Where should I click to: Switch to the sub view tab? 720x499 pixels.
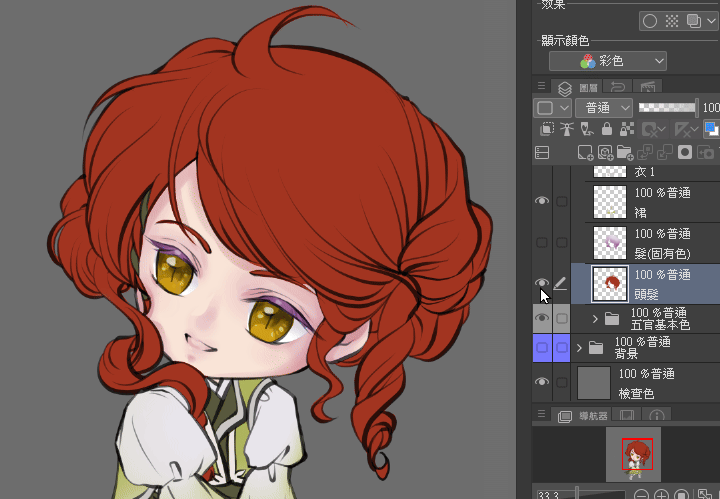627,415
